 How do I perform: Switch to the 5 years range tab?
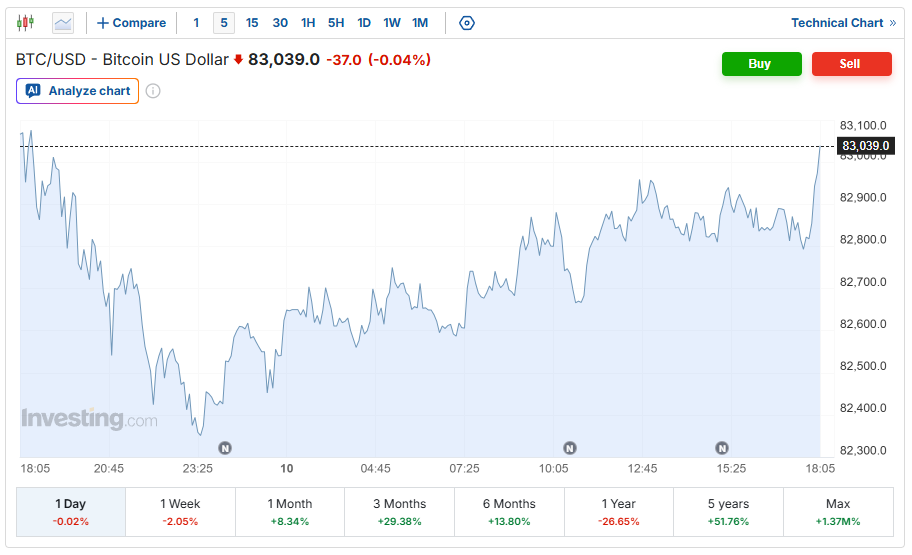point(728,512)
